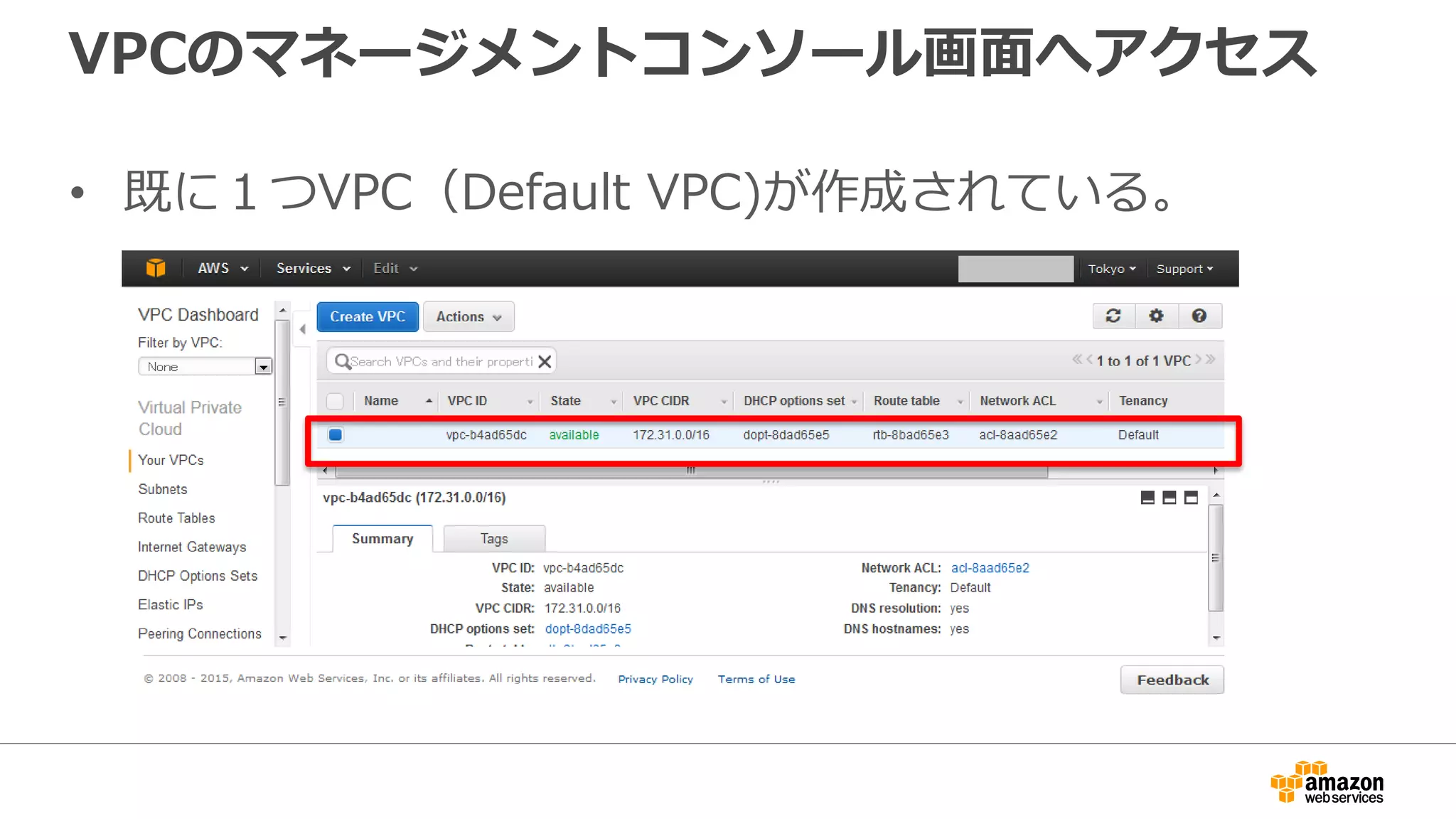Click details pane scroll up arrow
1456x819 pixels.
coord(1216,495)
